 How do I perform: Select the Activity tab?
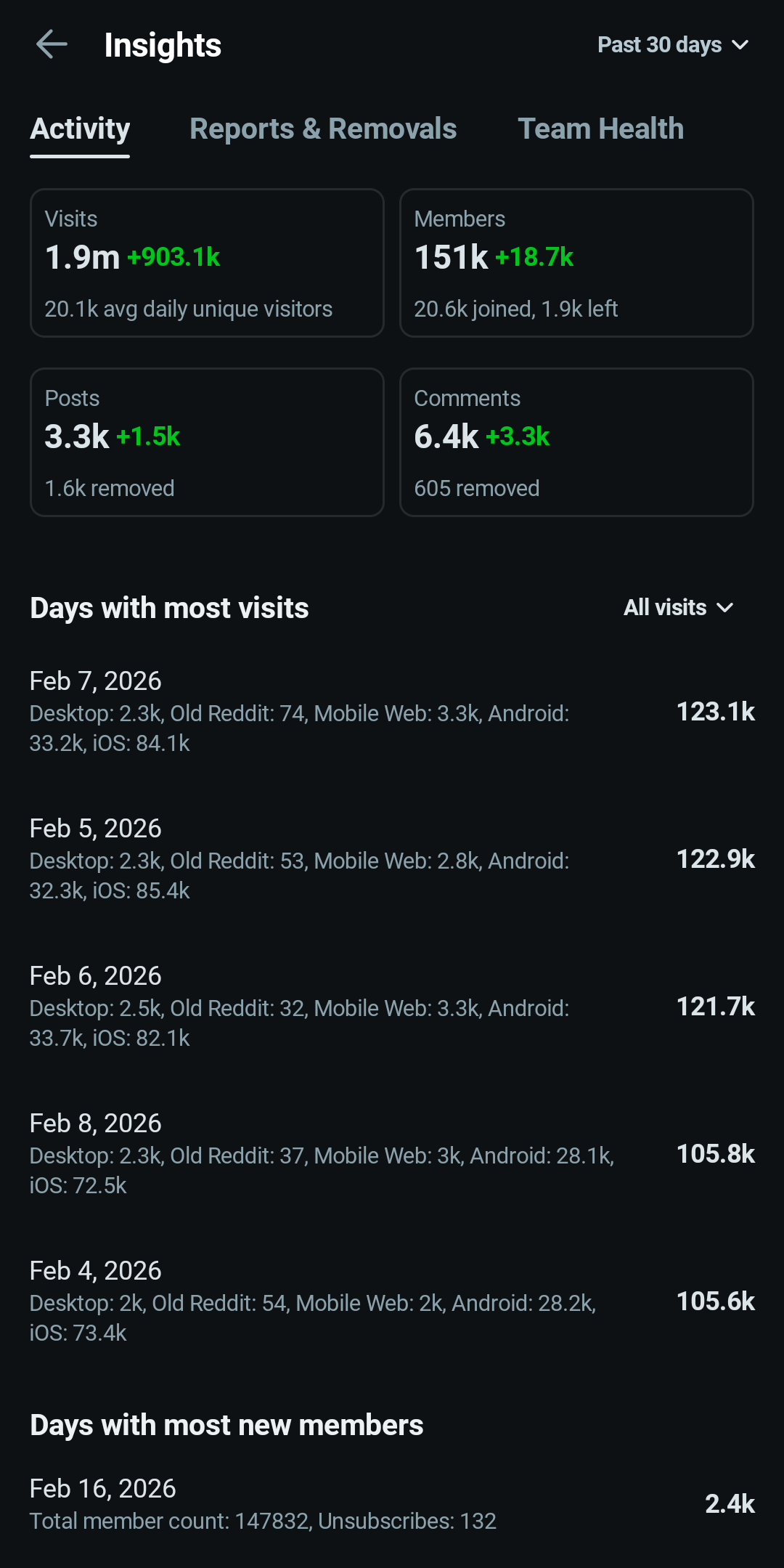(80, 129)
